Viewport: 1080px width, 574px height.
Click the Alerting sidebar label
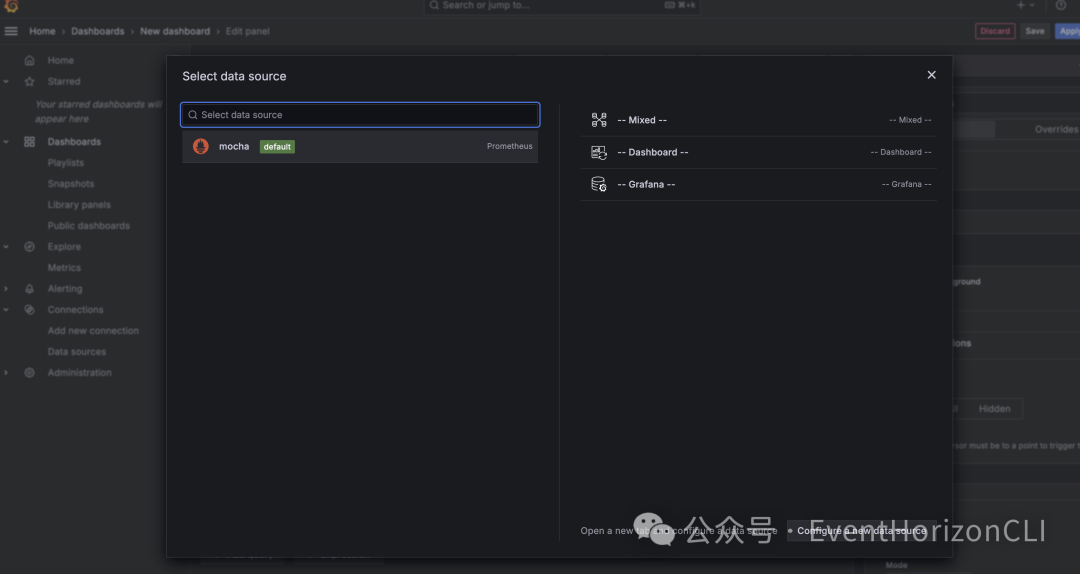point(65,289)
